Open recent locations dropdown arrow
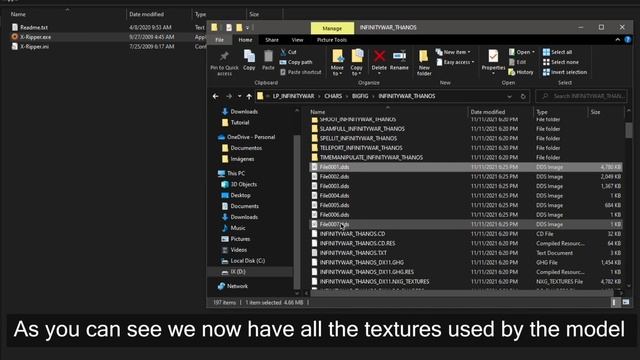The height and width of the screenshot is (360, 640). (x=240, y=96)
